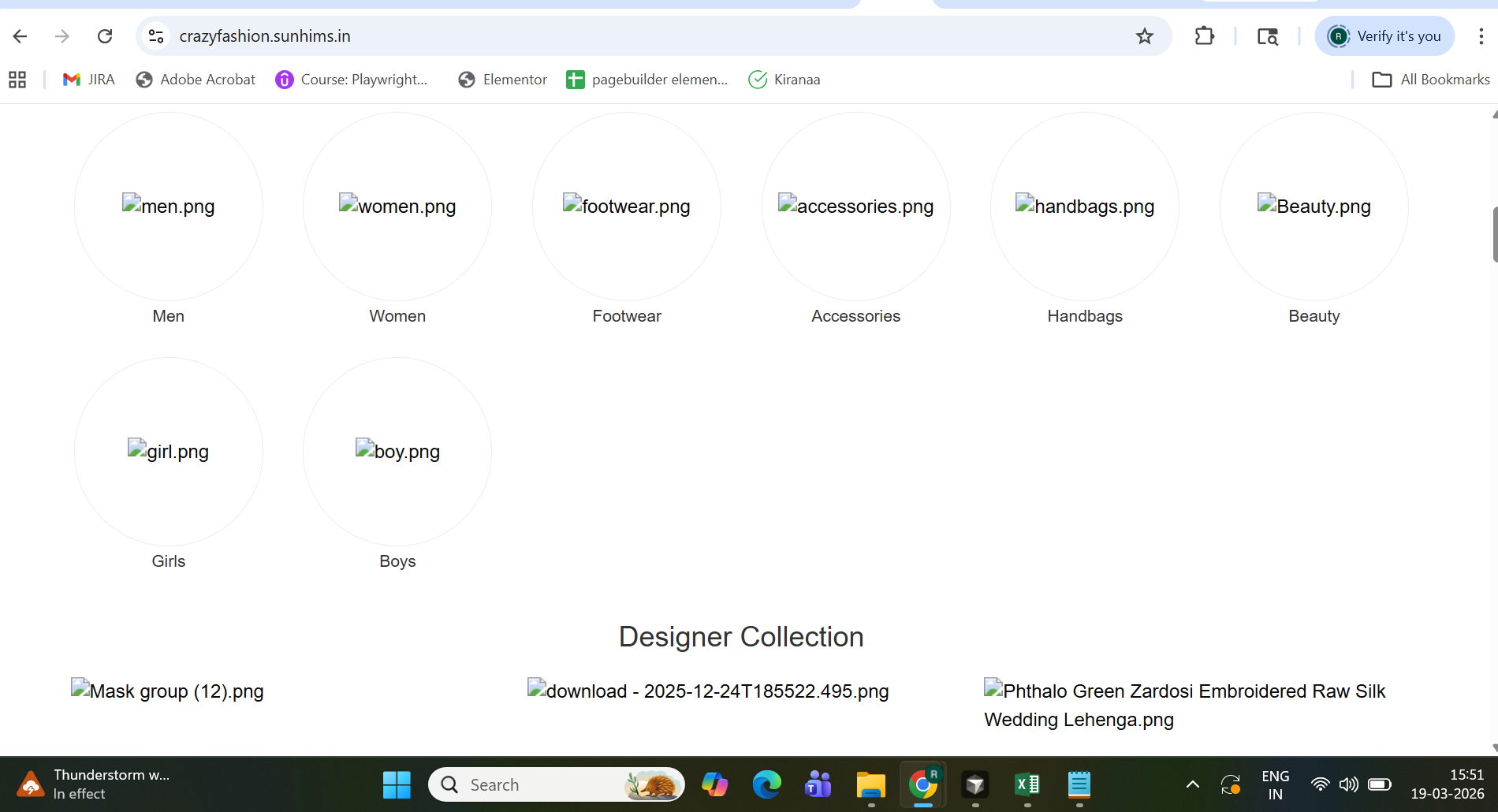Open the Adobe Acrobat bookmark
1498x812 pixels.
(x=196, y=80)
